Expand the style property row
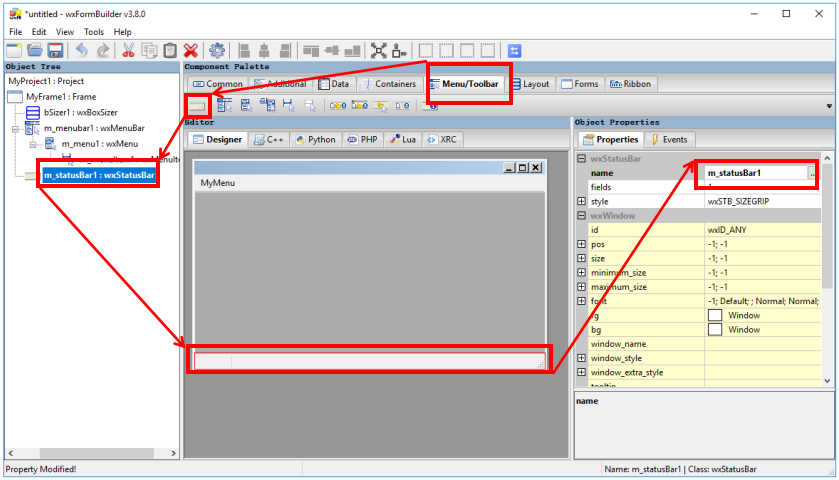 pos(582,201)
